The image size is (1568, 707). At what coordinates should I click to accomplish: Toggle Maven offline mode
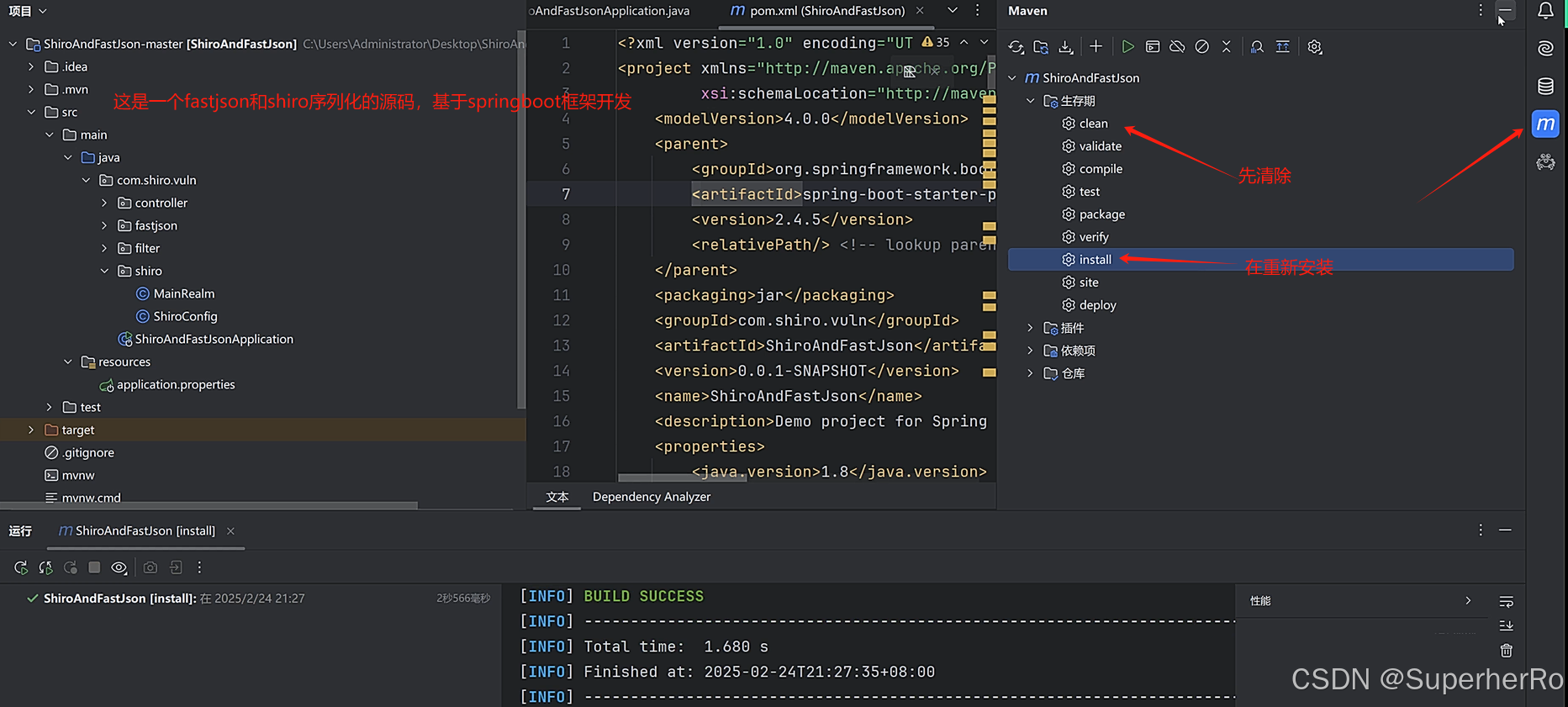point(1177,47)
